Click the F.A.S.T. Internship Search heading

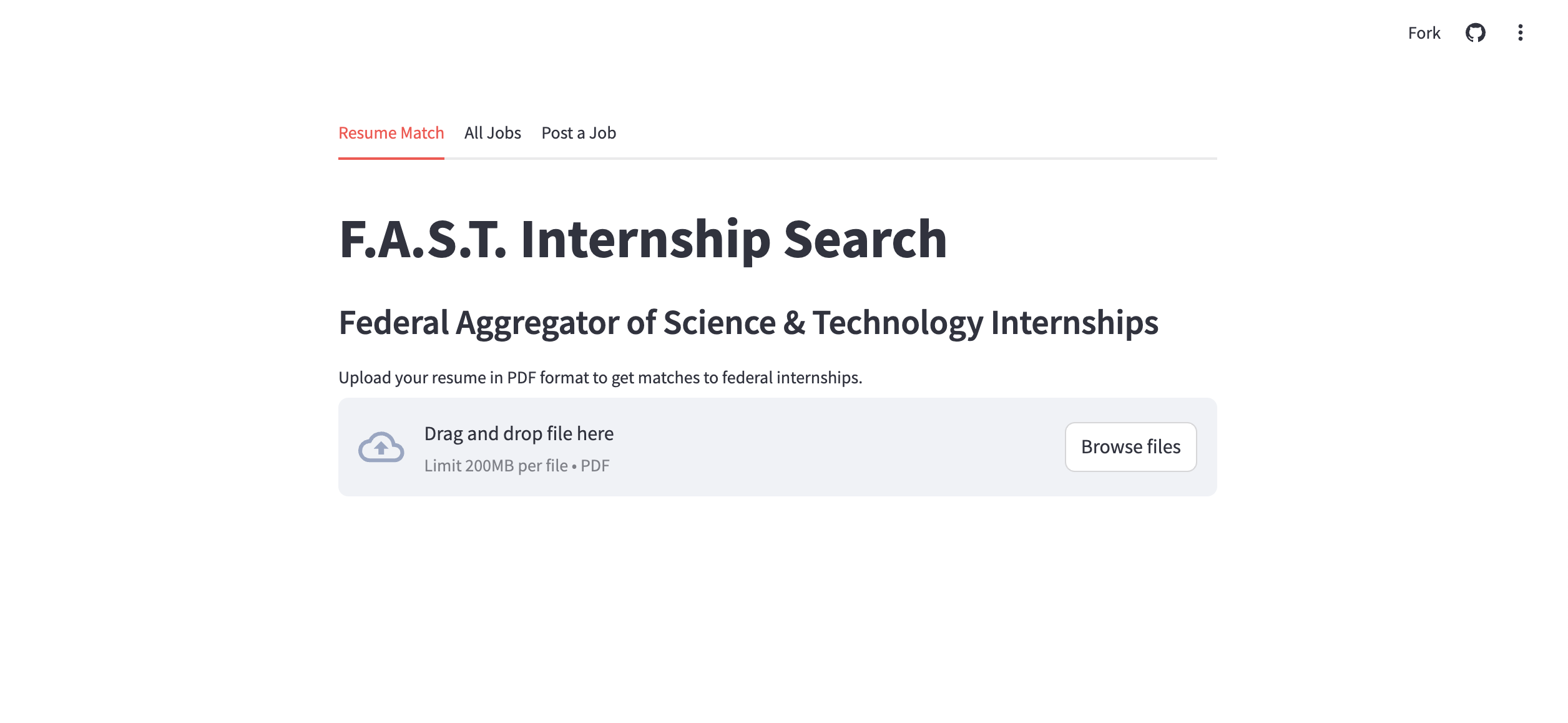(x=642, y=239)
